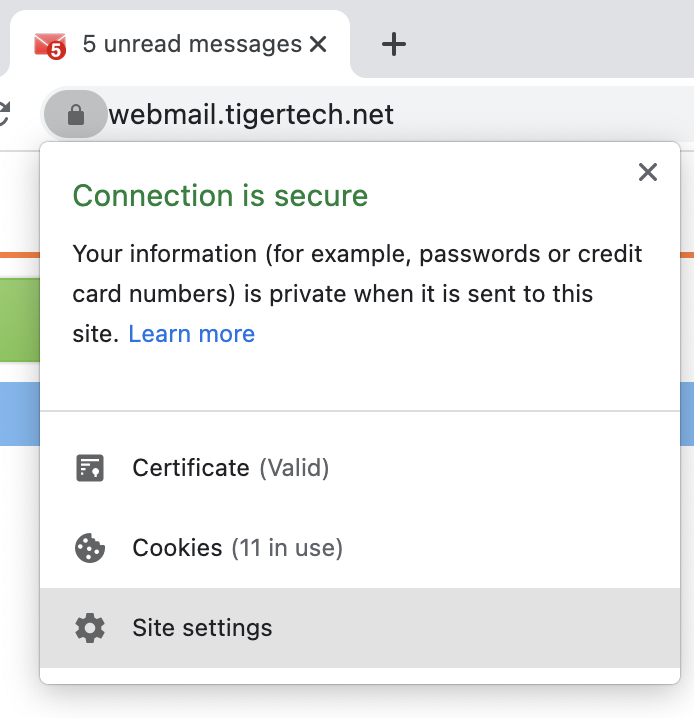Click the cookie icon beside Cookies

click(90, 548)
